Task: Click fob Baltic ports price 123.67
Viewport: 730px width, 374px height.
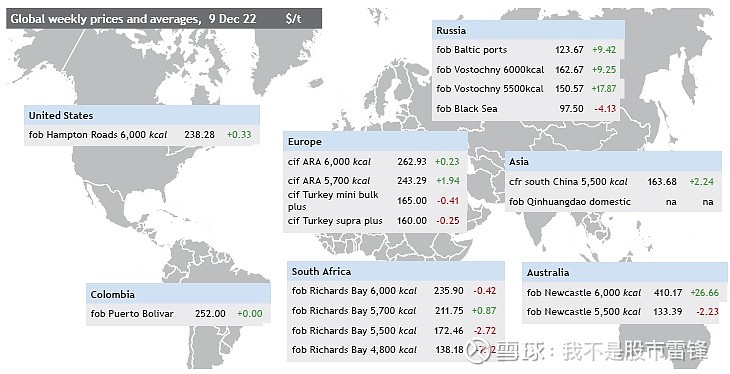Action: tap(569, 50)
